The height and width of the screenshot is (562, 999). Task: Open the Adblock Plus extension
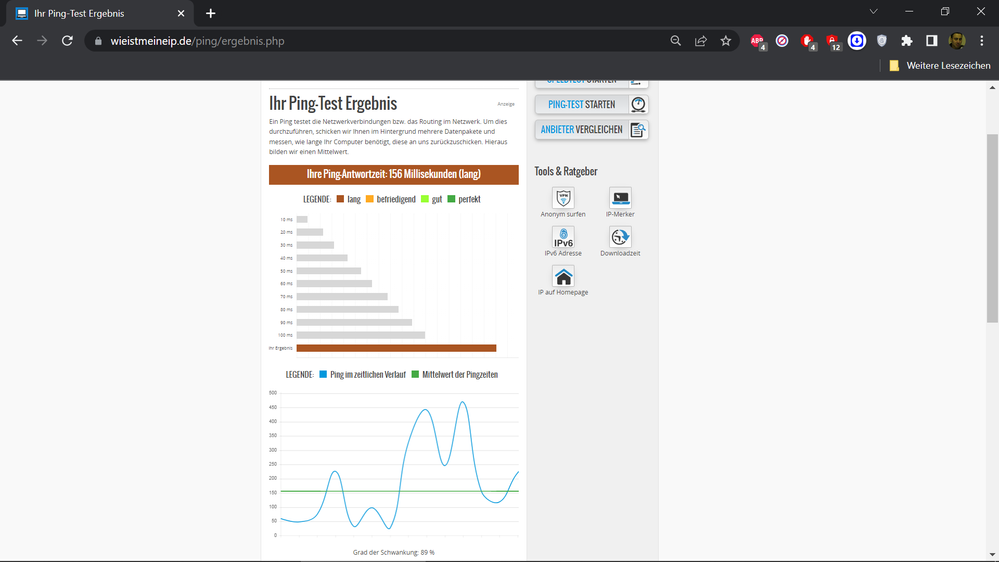pyautogui.click(x=758, y=41)
